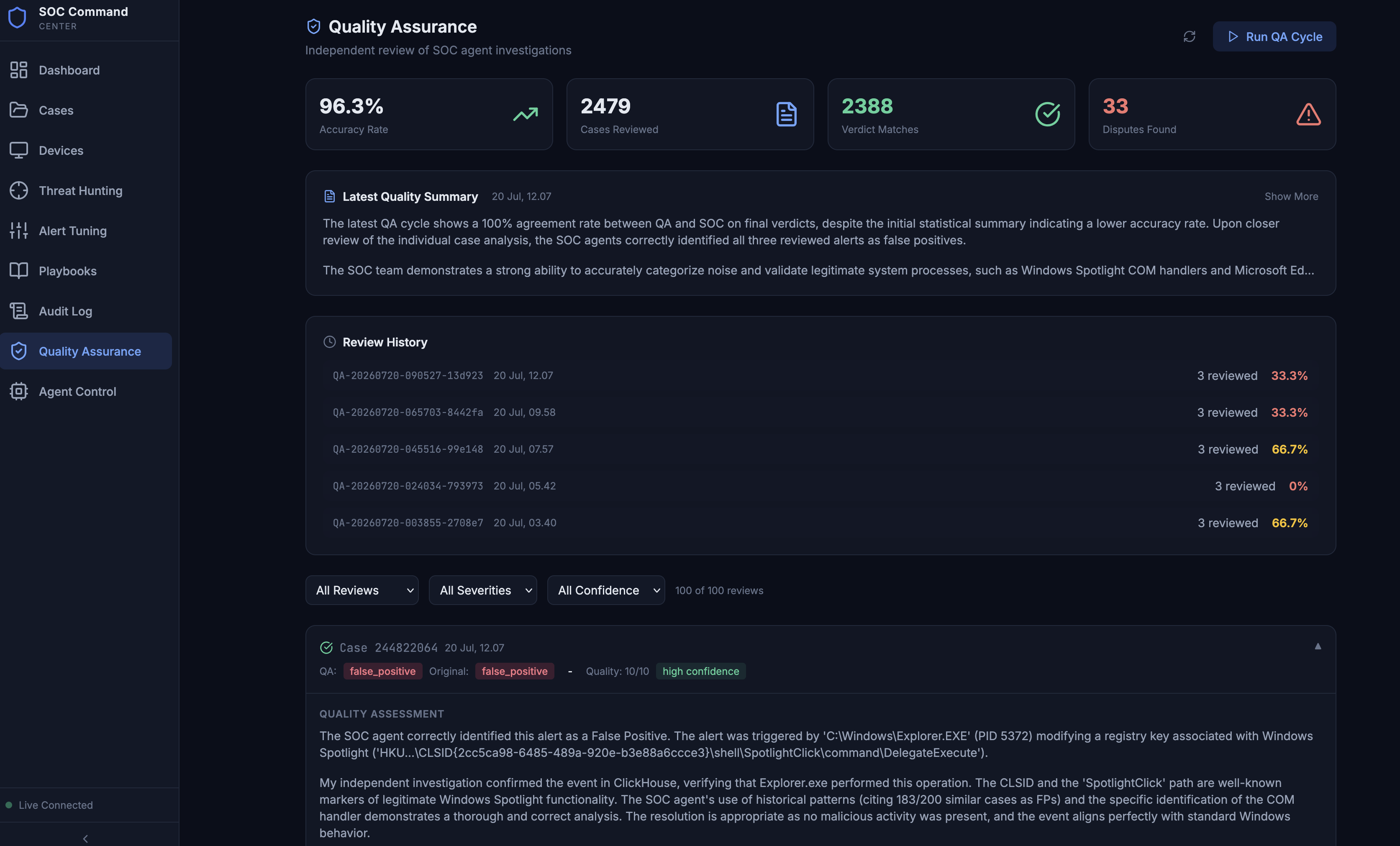Click the high confidence badge

point(700,671)
